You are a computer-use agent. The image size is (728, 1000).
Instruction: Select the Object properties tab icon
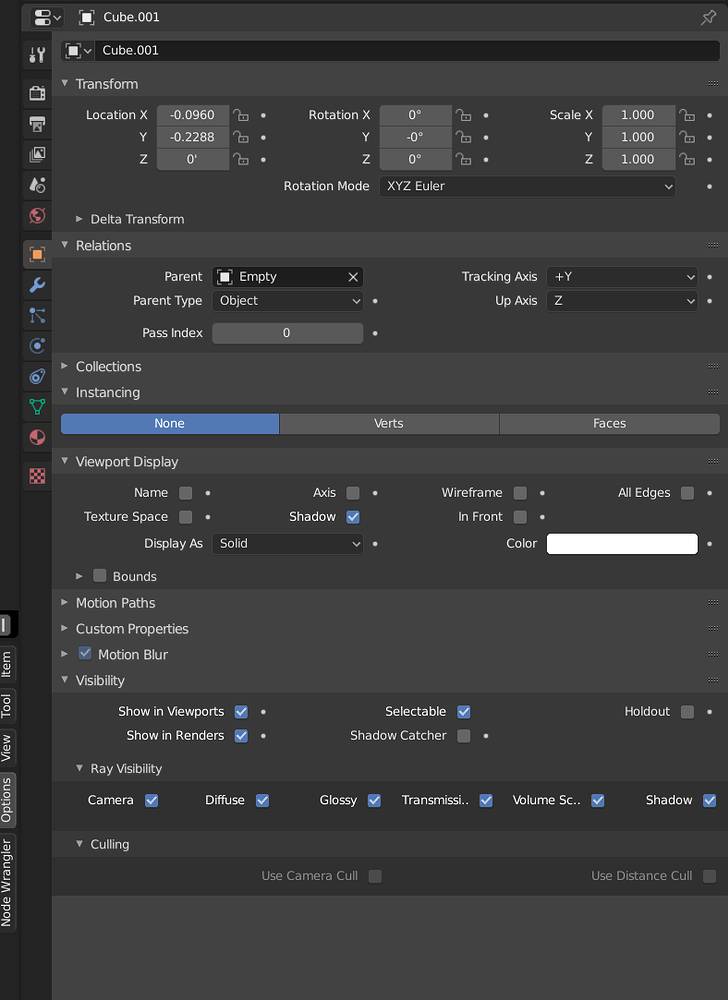pos(37,254)
